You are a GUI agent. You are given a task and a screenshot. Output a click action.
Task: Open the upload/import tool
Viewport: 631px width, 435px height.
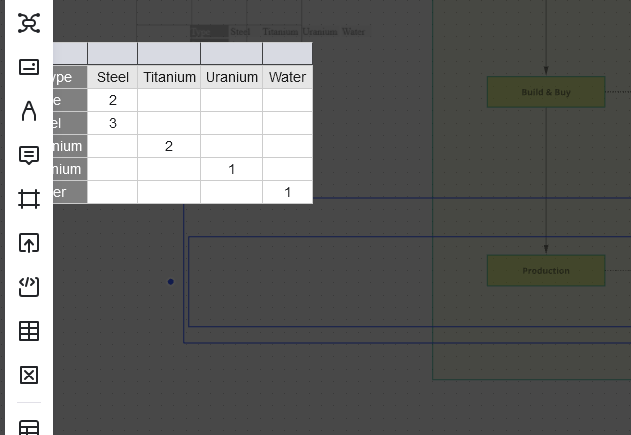pyautogui.click(x=29, y=243)
